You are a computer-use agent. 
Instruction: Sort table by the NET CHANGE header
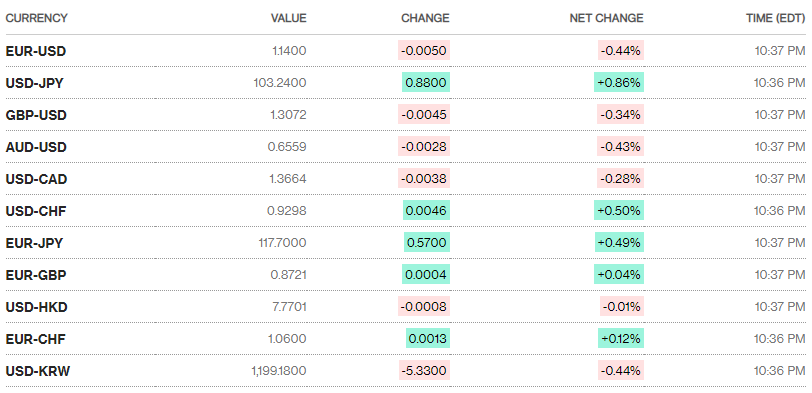point(606,18)
